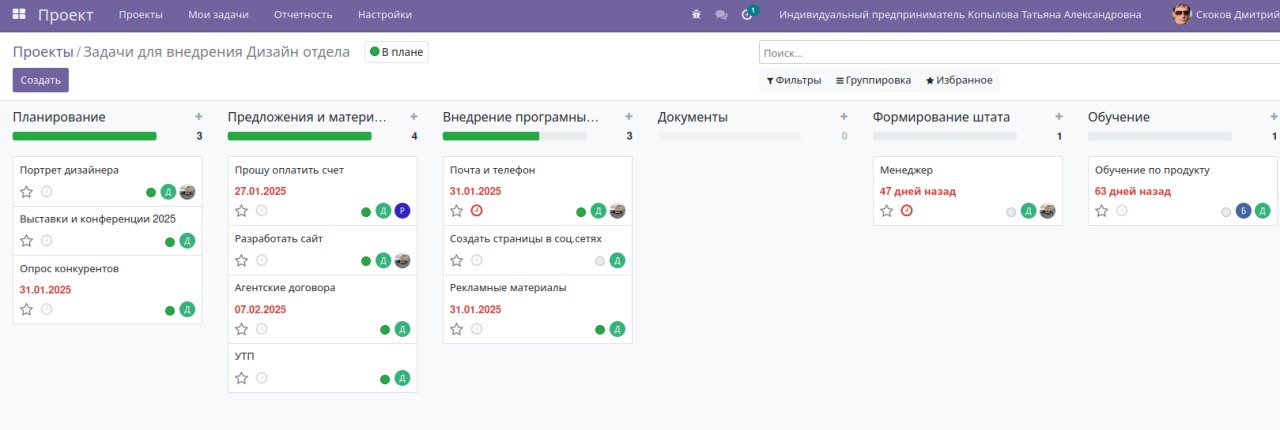This screenshot has height=430, width=1280.
Task: Click blue Б avatar on Обучение по продукту
Action: point(1243,211)
